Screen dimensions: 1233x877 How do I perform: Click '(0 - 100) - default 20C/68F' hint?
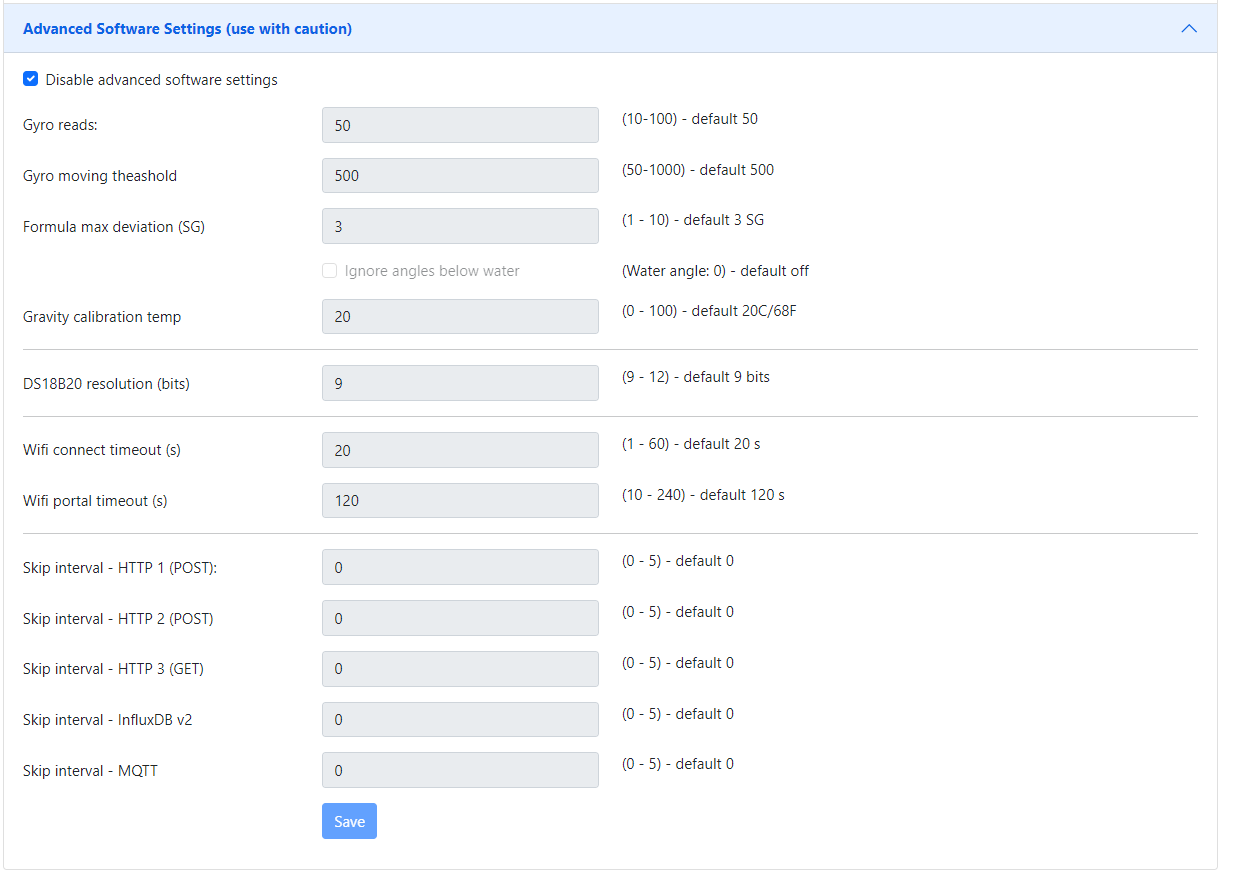point(709,311)
